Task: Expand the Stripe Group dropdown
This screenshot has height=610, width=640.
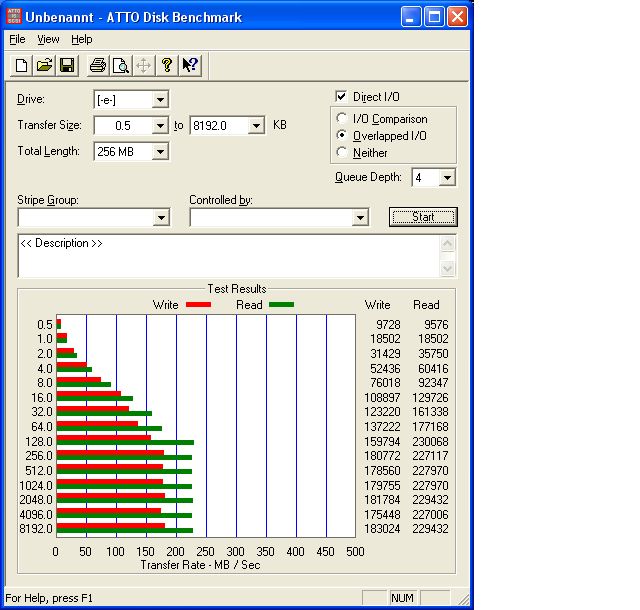Action: pyautogui.click(x=161, y=218)
